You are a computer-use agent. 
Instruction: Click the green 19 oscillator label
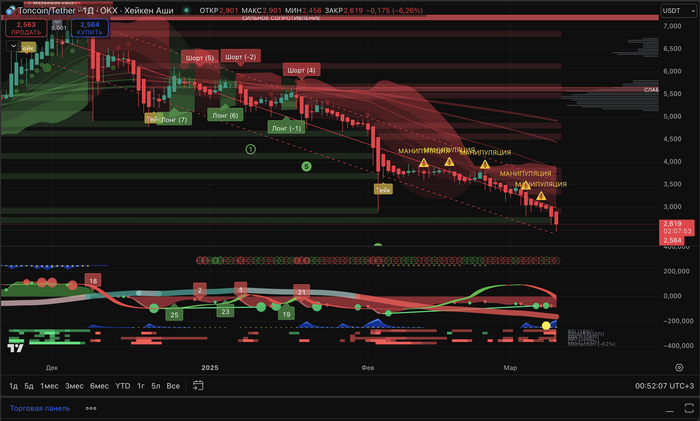coord(287,314)
